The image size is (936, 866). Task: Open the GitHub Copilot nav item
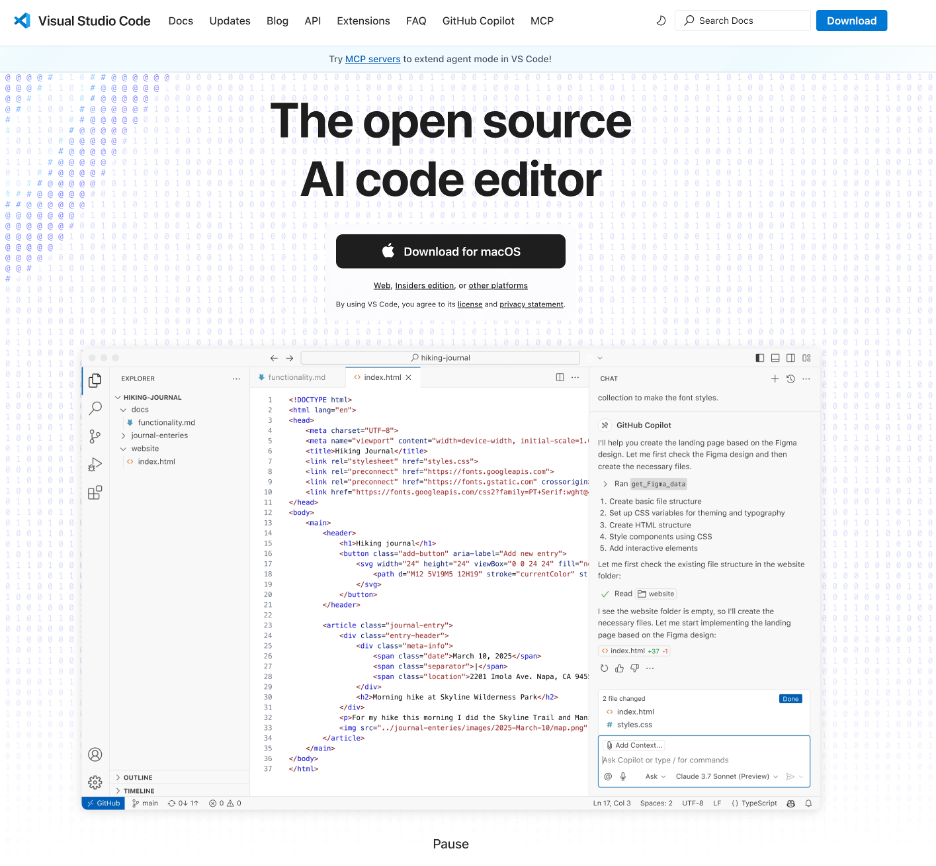coord(478,21)
